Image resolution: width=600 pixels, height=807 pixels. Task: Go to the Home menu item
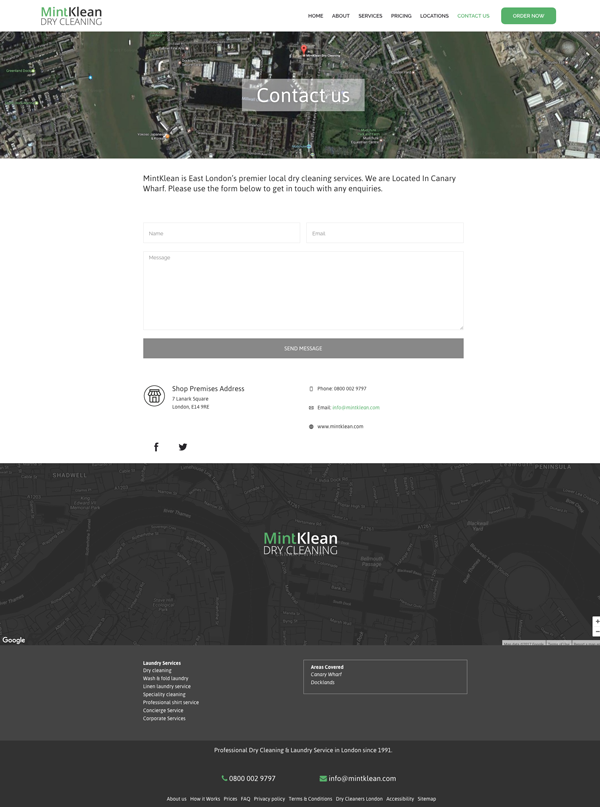tap(315, 16)
